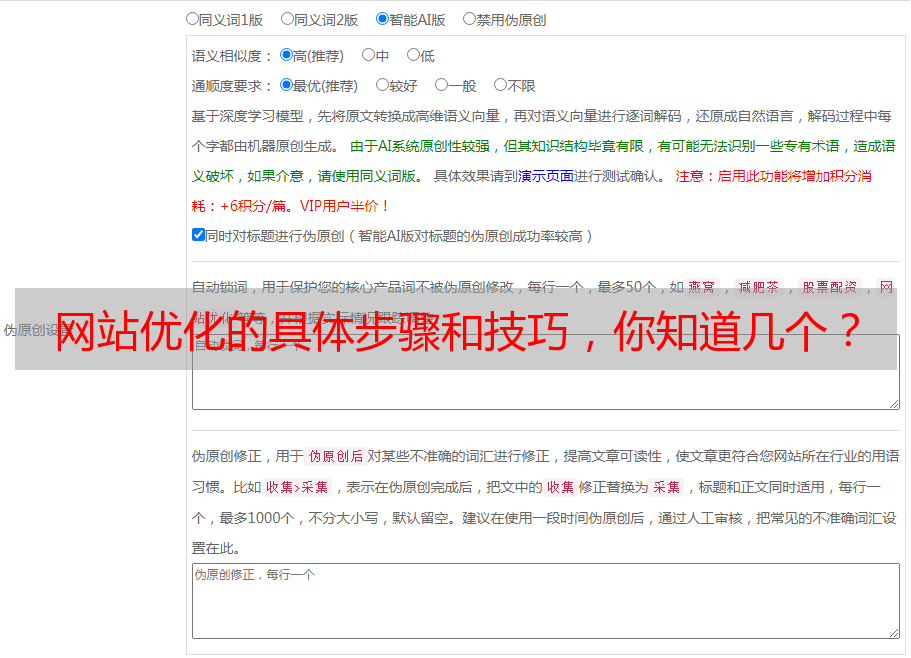Open the 演示页面 link
The image size is (911, 658).
[545, 176]
